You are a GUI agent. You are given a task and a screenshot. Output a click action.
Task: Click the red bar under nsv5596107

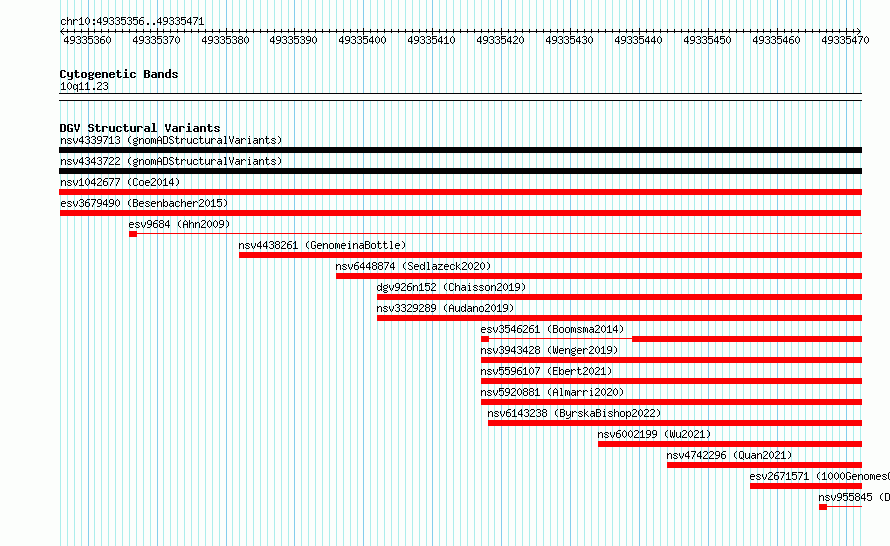[671, 381]
